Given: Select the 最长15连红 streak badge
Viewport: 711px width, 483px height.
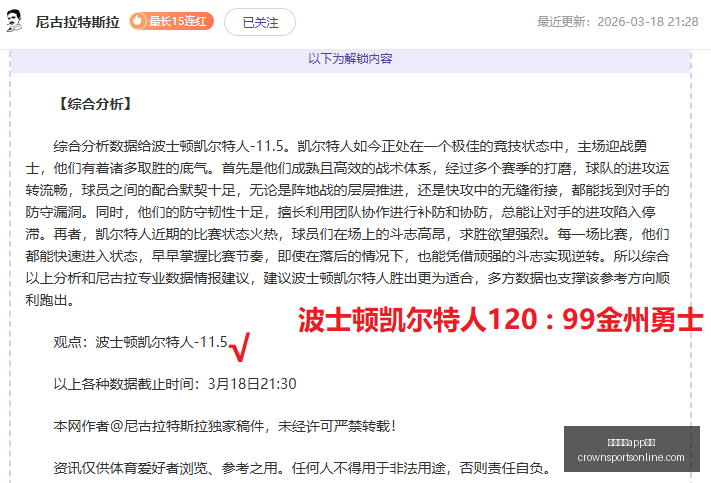Looking at the screenshot, I should tap(171, 21).
